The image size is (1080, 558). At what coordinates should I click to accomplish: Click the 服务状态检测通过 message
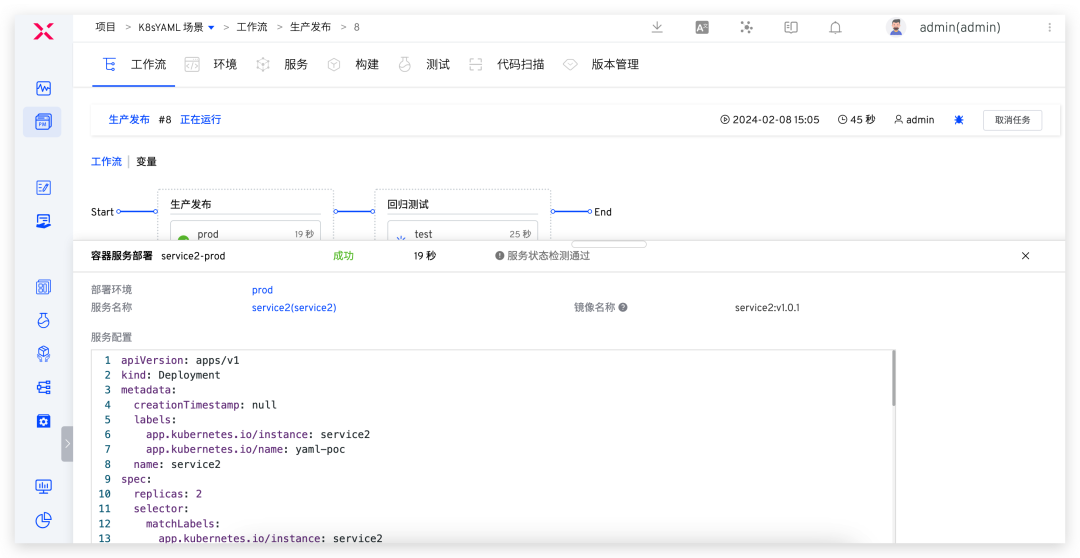pyautogui.click(x=548, y=256)
